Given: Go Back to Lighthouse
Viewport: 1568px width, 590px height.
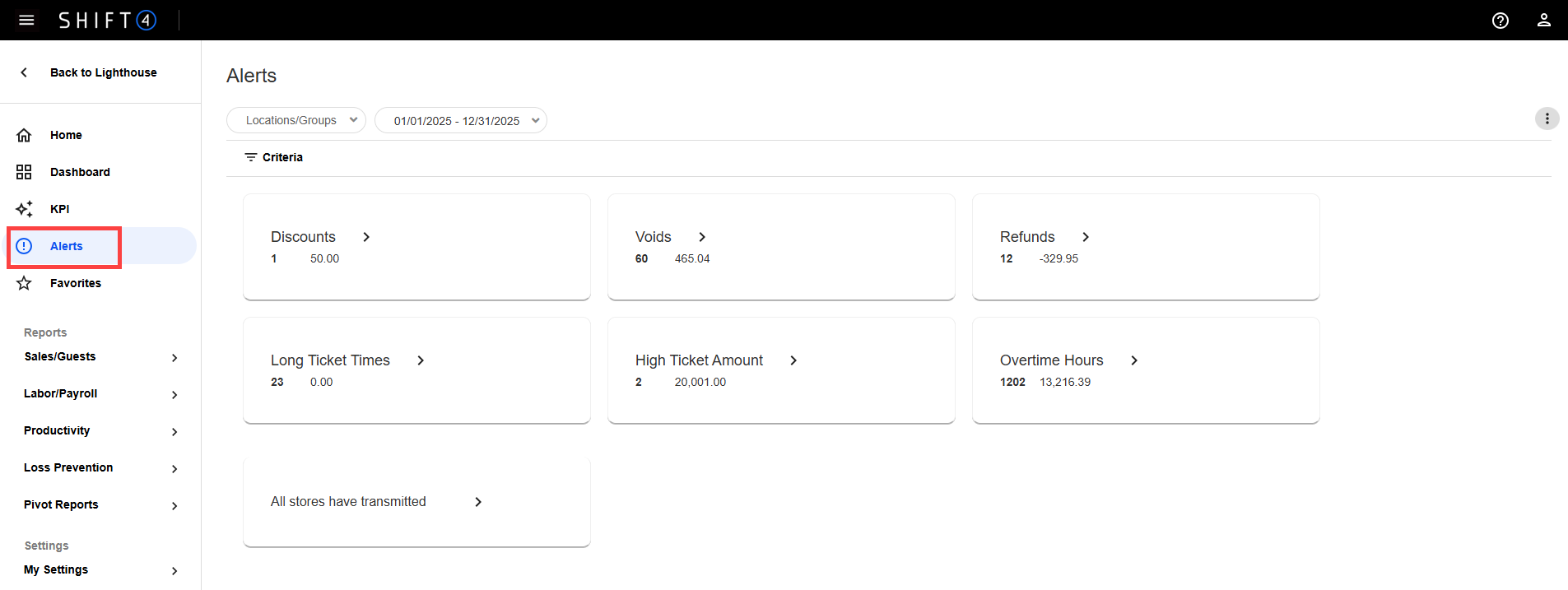Looking at the screenshot, I should (x=103, y=72).
